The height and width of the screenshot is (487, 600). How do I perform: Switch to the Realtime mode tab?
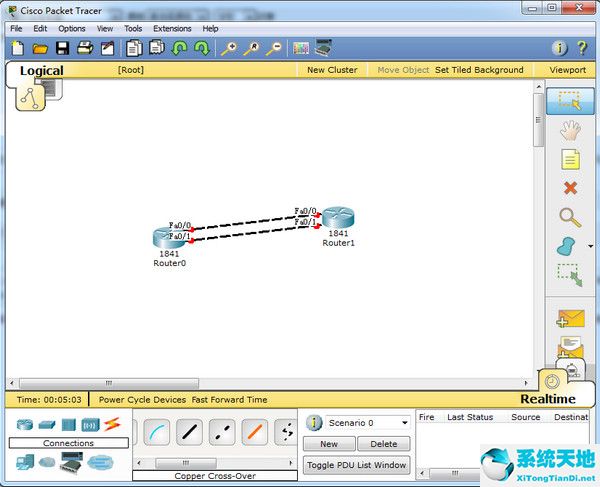click(548, 399)
